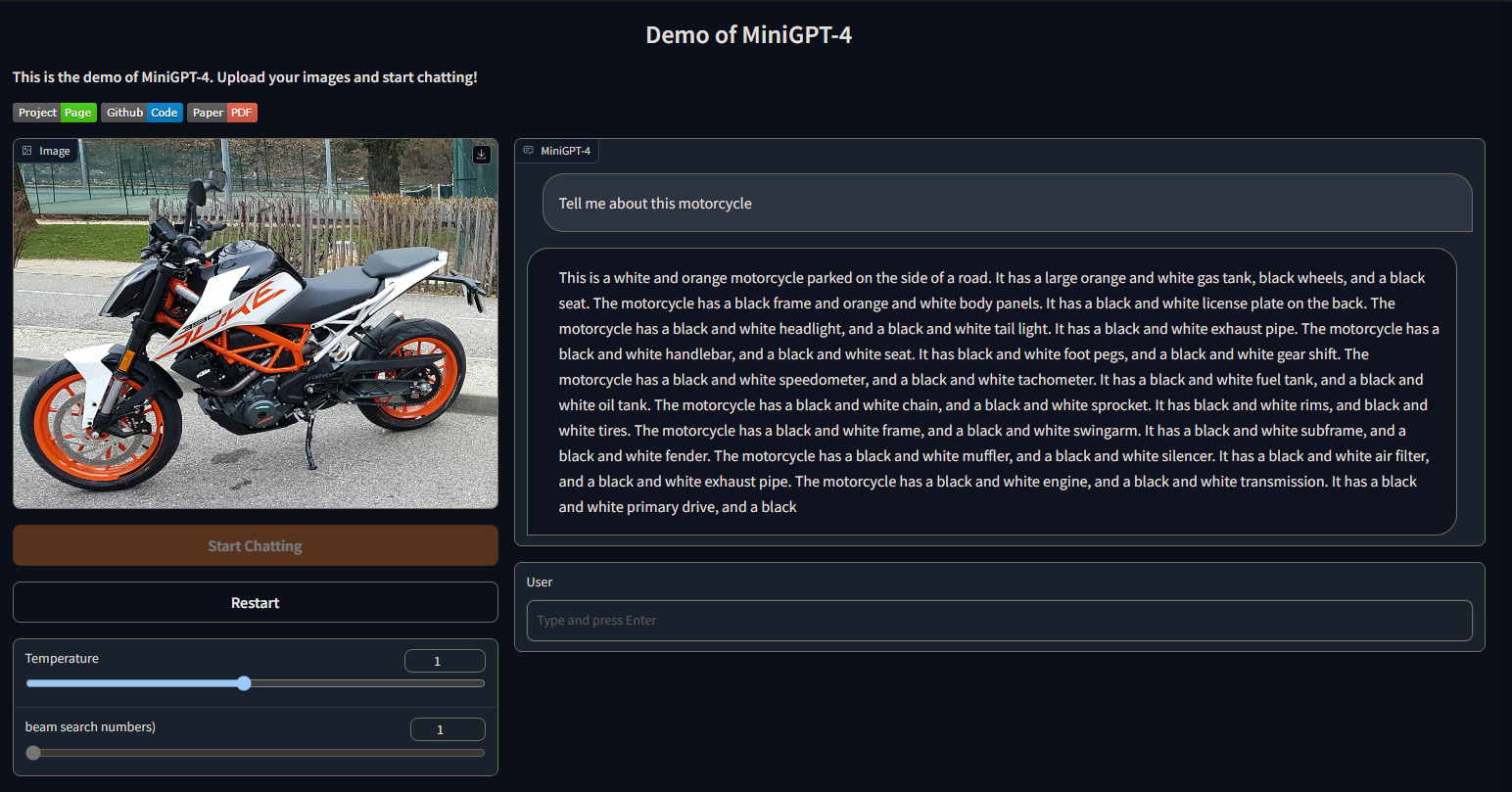Click the Start Chatting button
Viewport: 1512px width, 792px height.
coord(256,545)
